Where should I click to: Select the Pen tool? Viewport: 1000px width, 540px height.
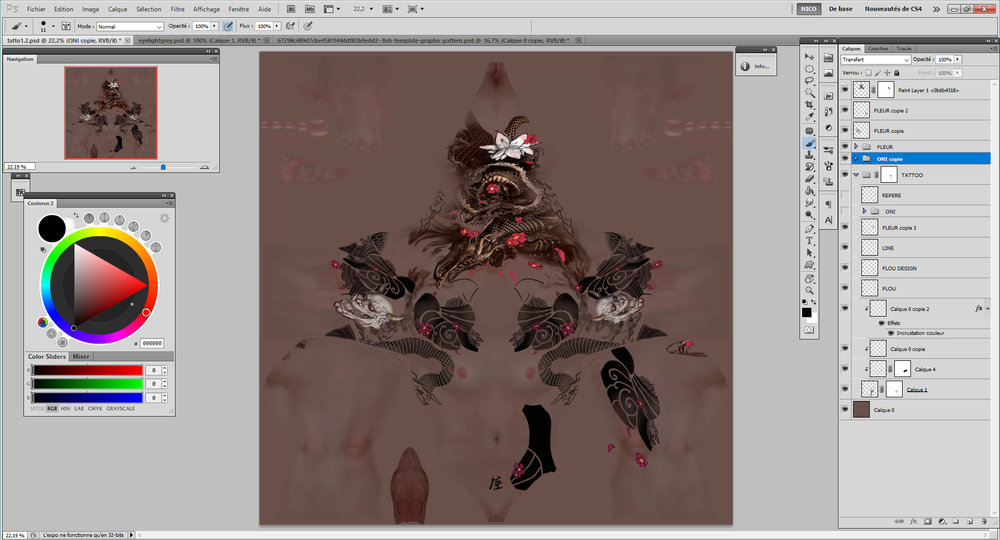coord(809,228)
